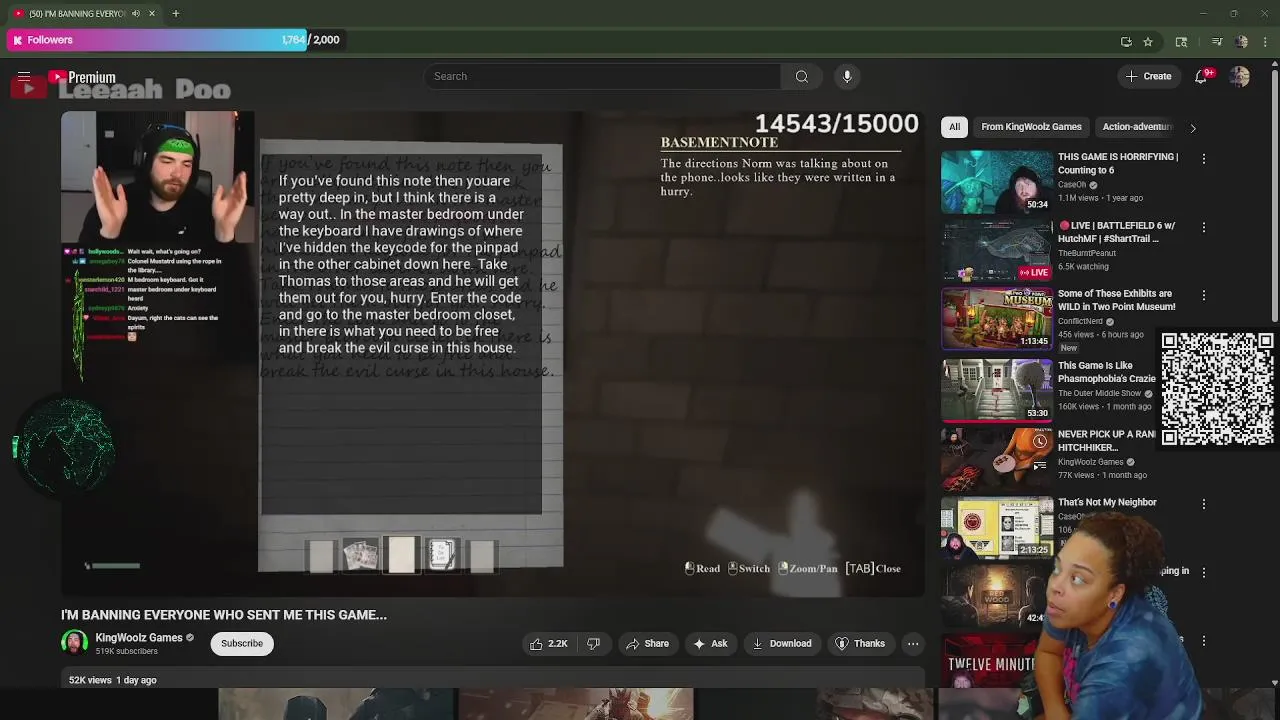The width and height of the screenshot is (1280, 720).
Task: Open the browser media controls icon
Action: 1216,41
